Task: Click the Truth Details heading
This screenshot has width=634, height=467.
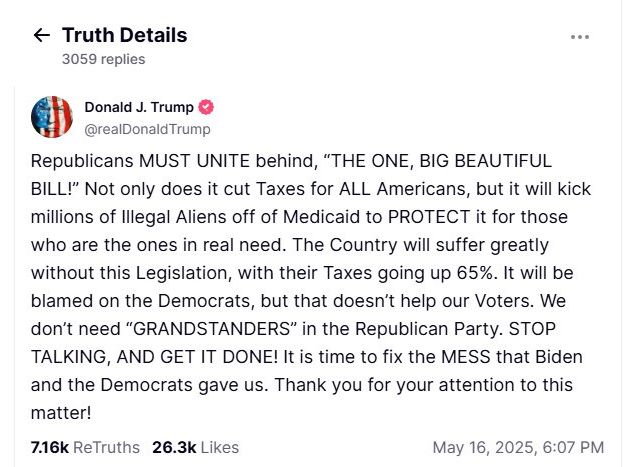Action: point(125,35)
